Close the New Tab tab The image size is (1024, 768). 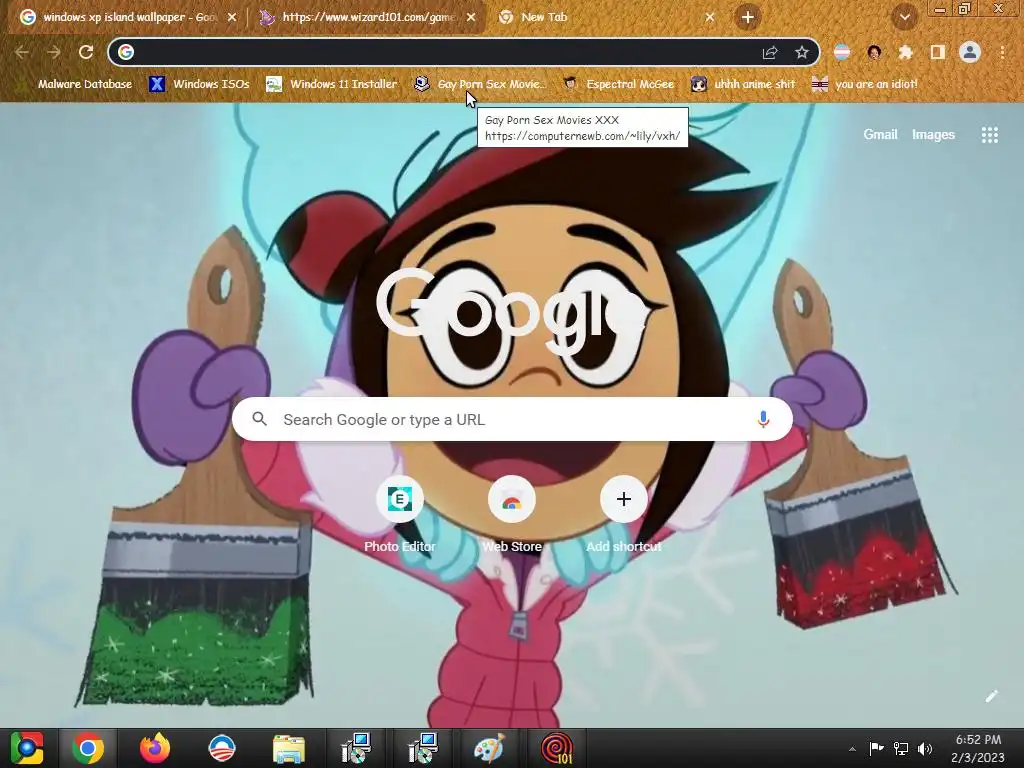(710, 18)
